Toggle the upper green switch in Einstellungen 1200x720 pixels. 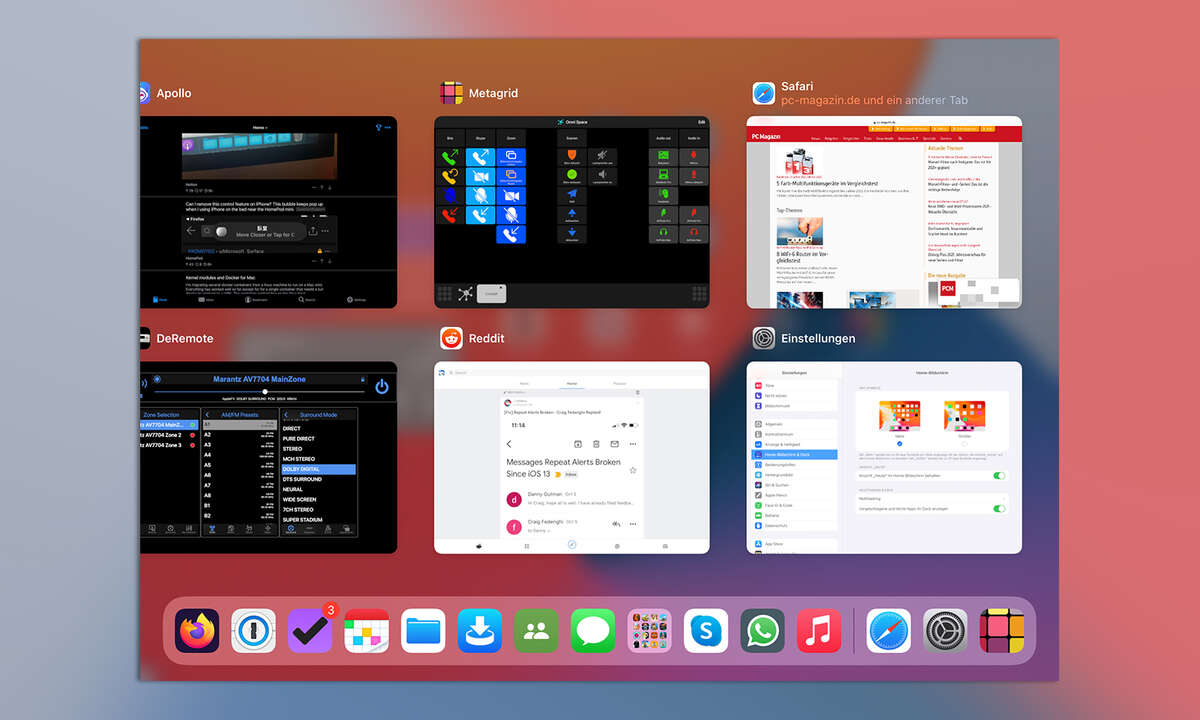pyautogui.click(x=999, y=475)
